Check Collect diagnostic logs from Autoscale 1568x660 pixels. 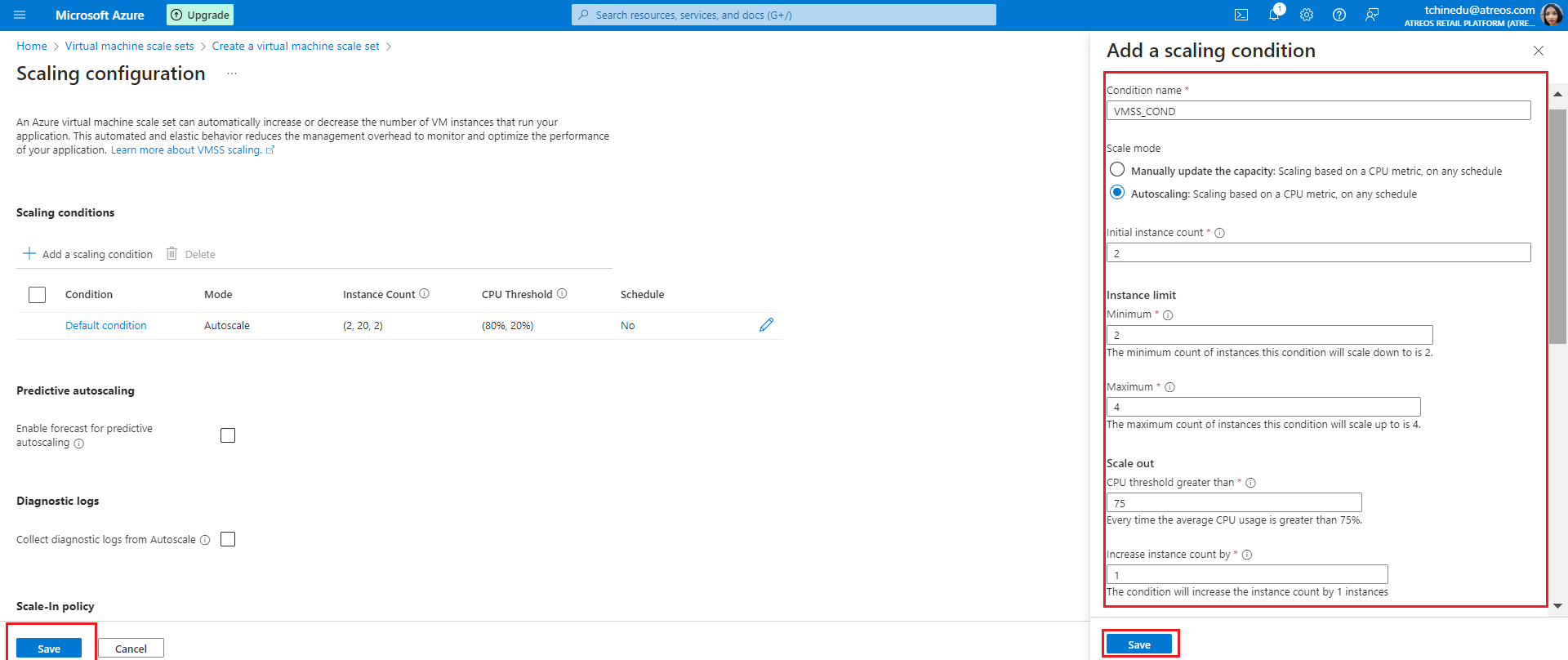click(228, 539)
